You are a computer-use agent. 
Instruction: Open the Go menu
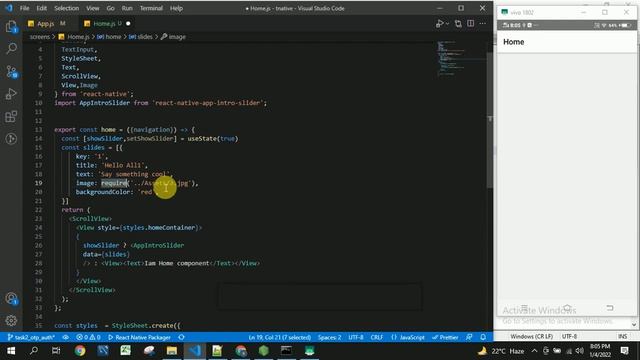[110, 8]
